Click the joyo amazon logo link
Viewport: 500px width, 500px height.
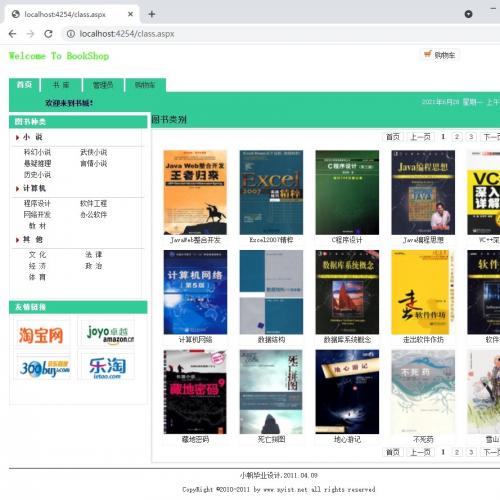107,333
